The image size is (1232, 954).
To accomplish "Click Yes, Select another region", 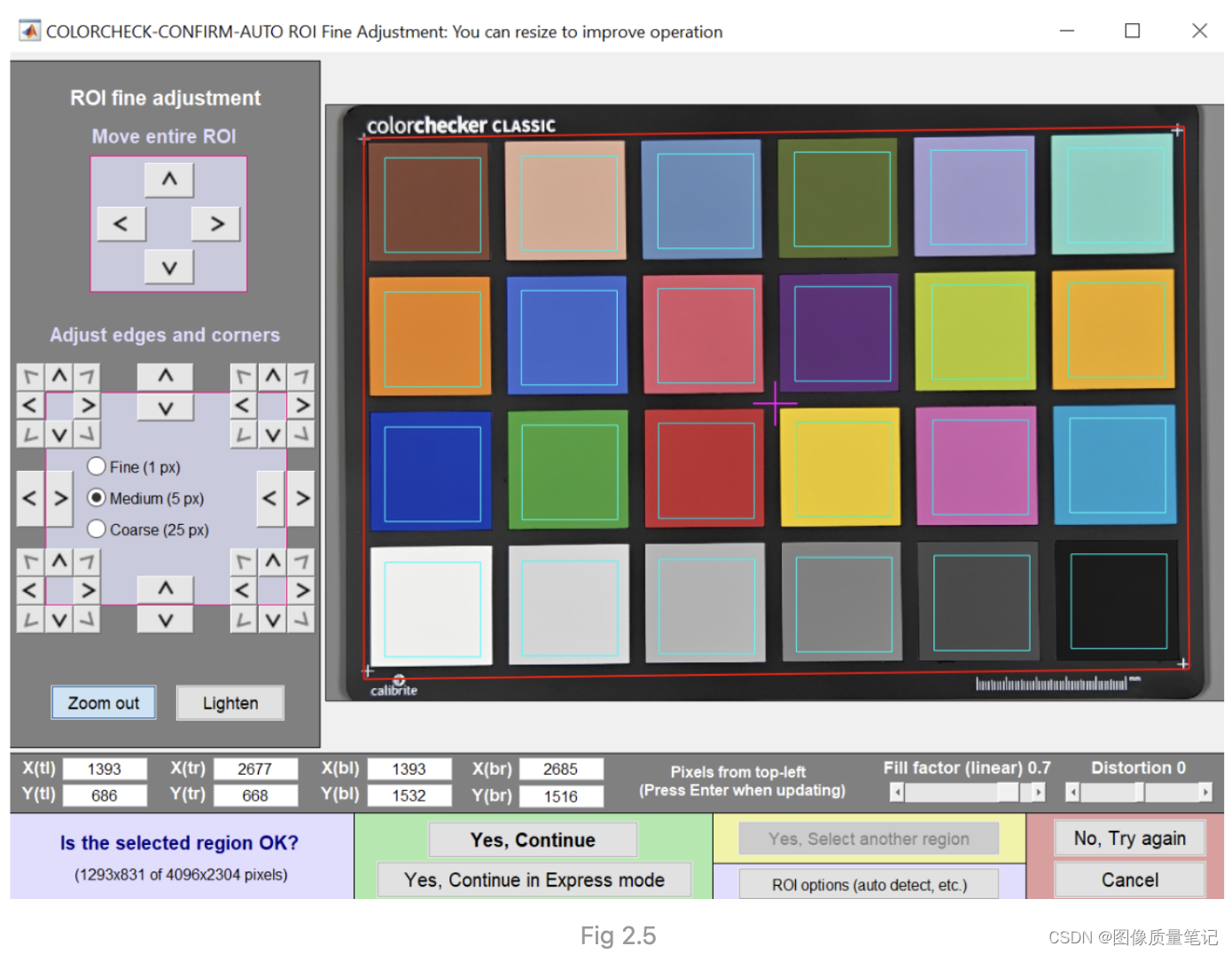I will [x=869, y=839].
